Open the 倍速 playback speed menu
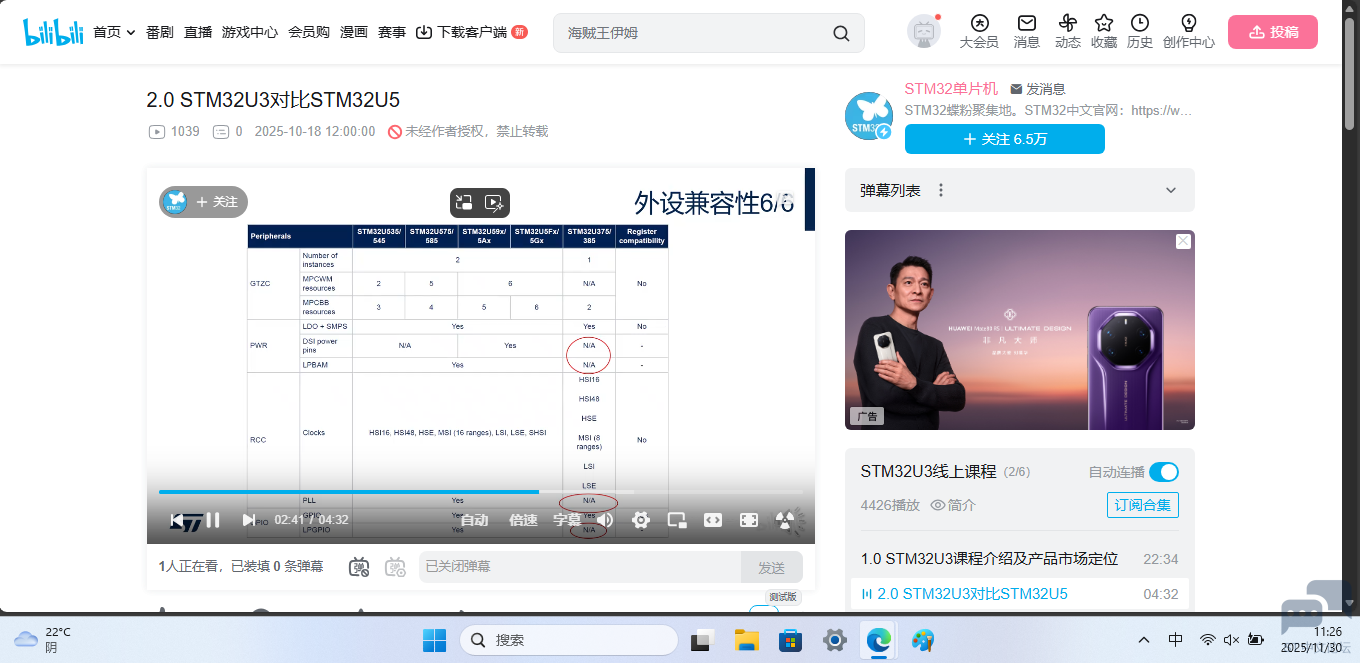The height and width of the screenshot is (663, 1360). point(522,520)
